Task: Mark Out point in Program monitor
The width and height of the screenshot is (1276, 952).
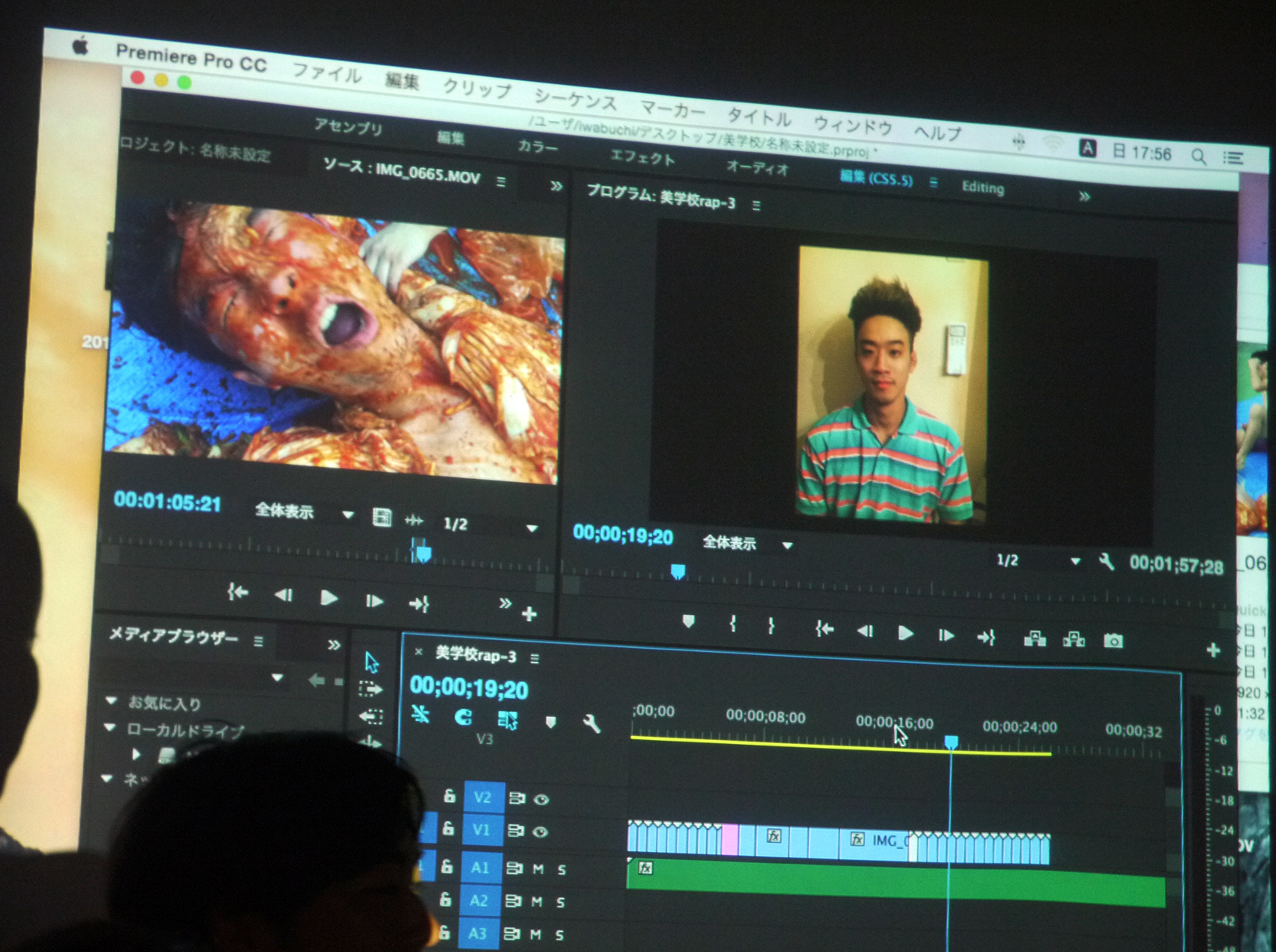Action: [771, 626]
